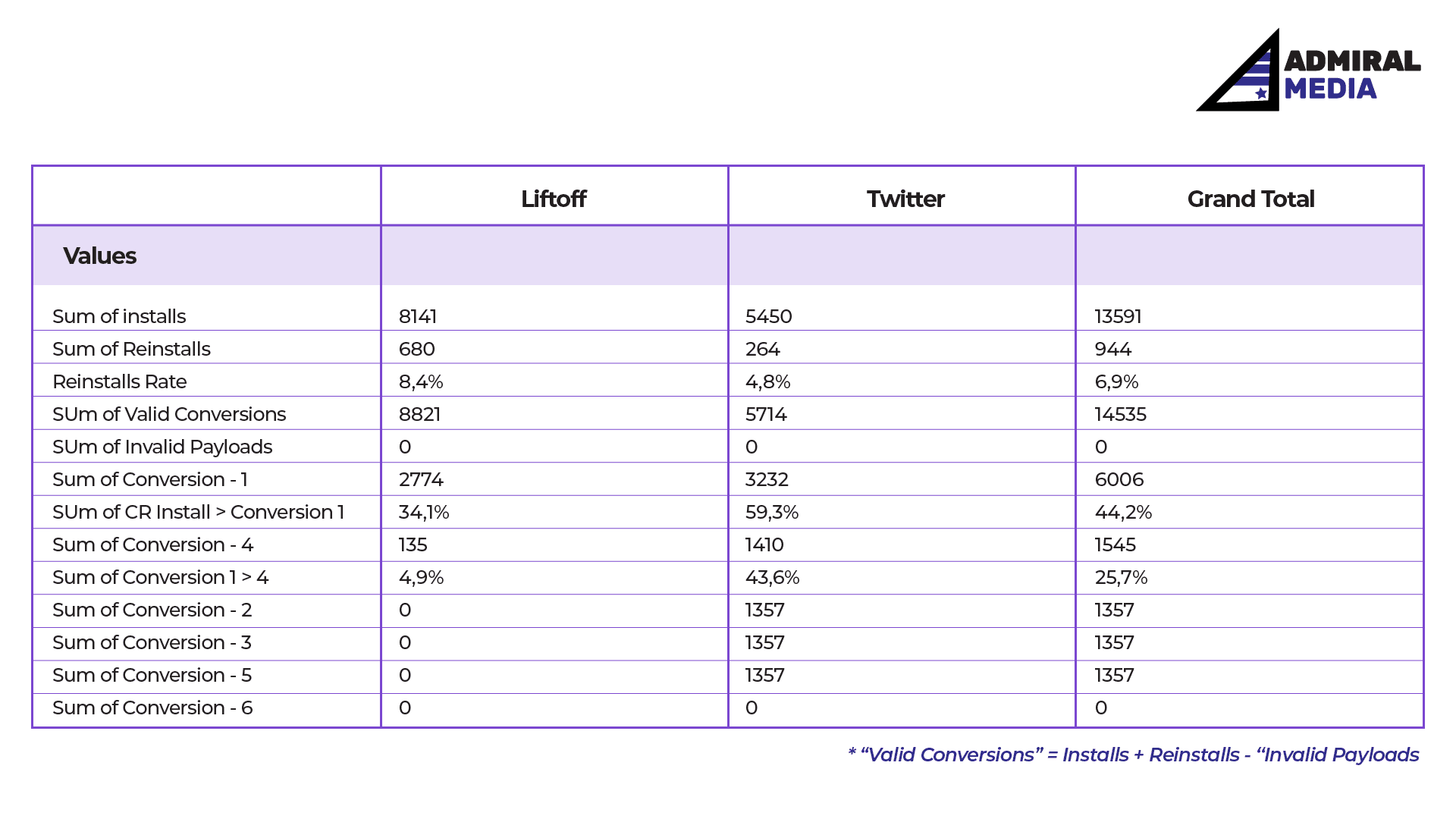Viewport: 1456px width, 819px height.
Task: Select the Liftoff column header
Action: 554,199
